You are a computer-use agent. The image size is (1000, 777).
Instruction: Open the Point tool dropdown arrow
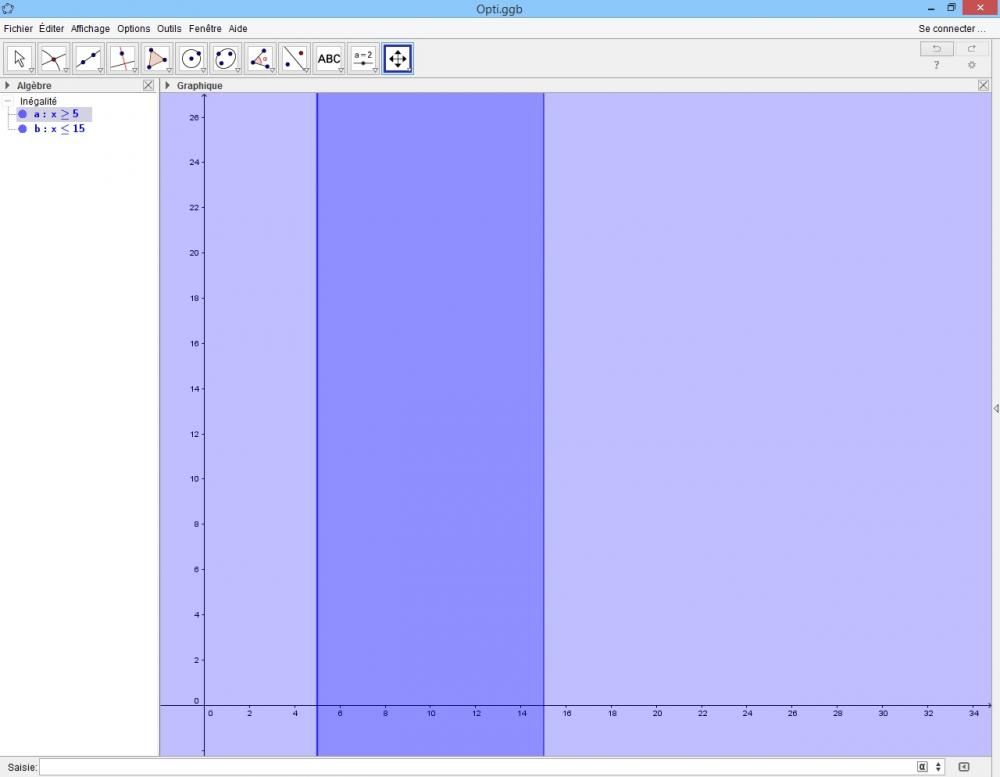[66, 70]
